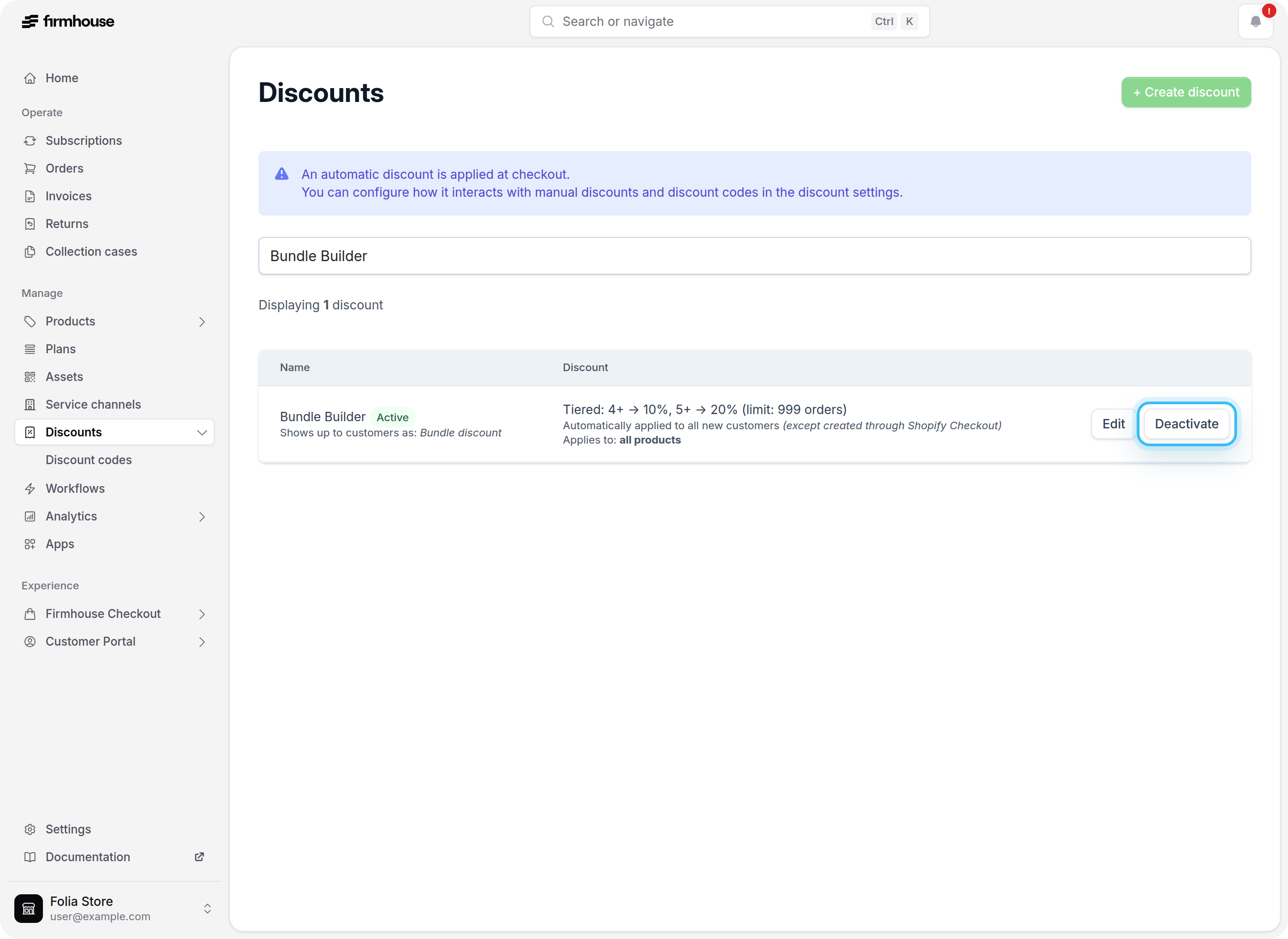Deactivate the Bundle Builder discount

(1186, 424)
